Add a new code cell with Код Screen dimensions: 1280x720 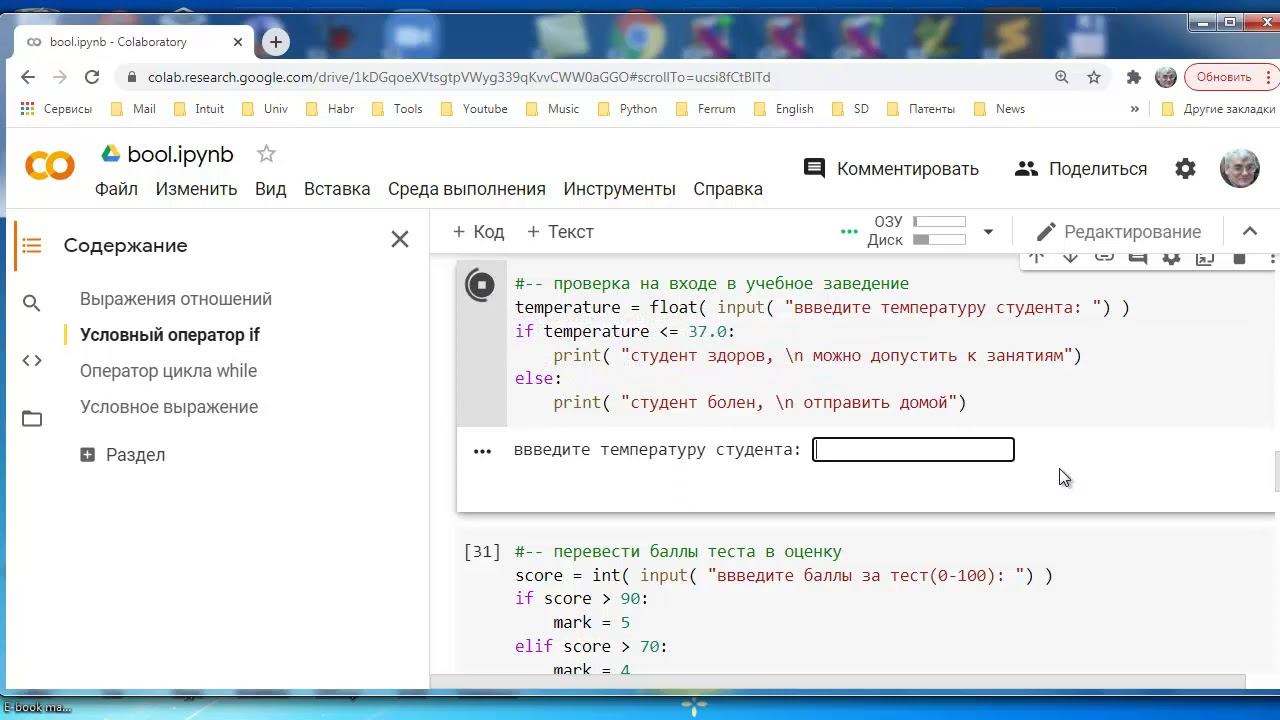coord(478,232)
